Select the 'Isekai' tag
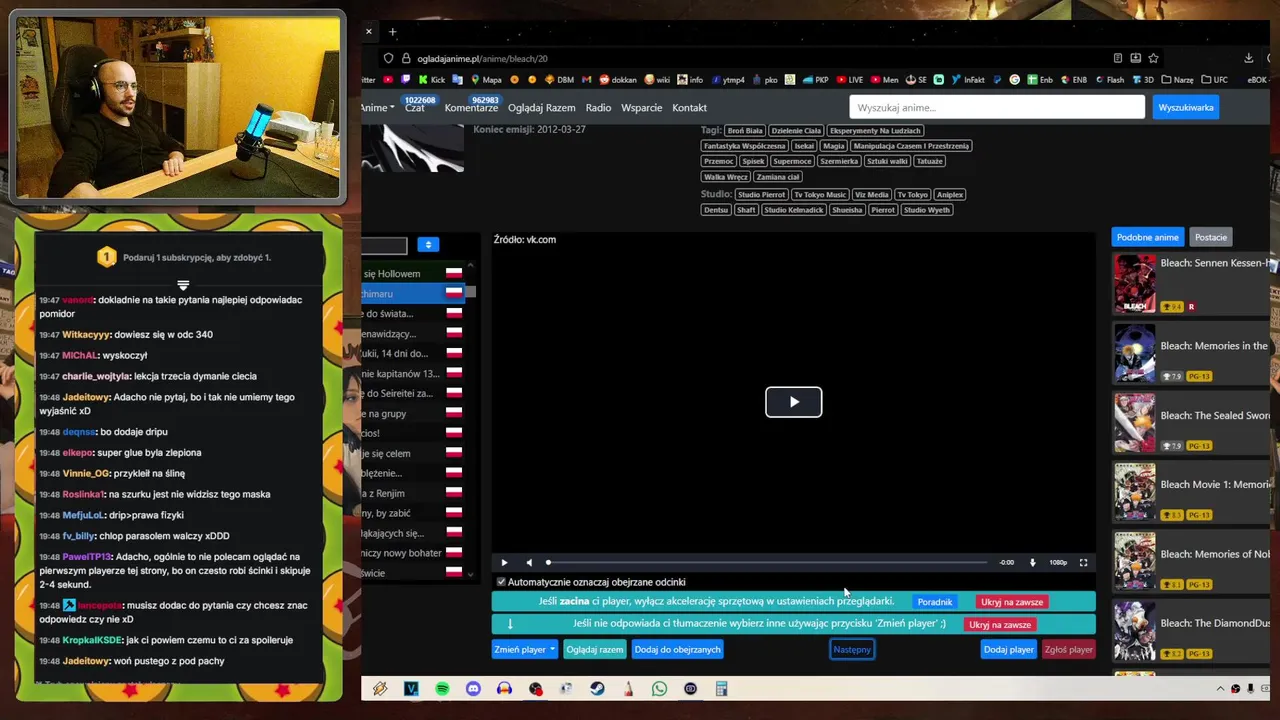Viewport: 1280px width, 720px height. click(x=804, y=146)
